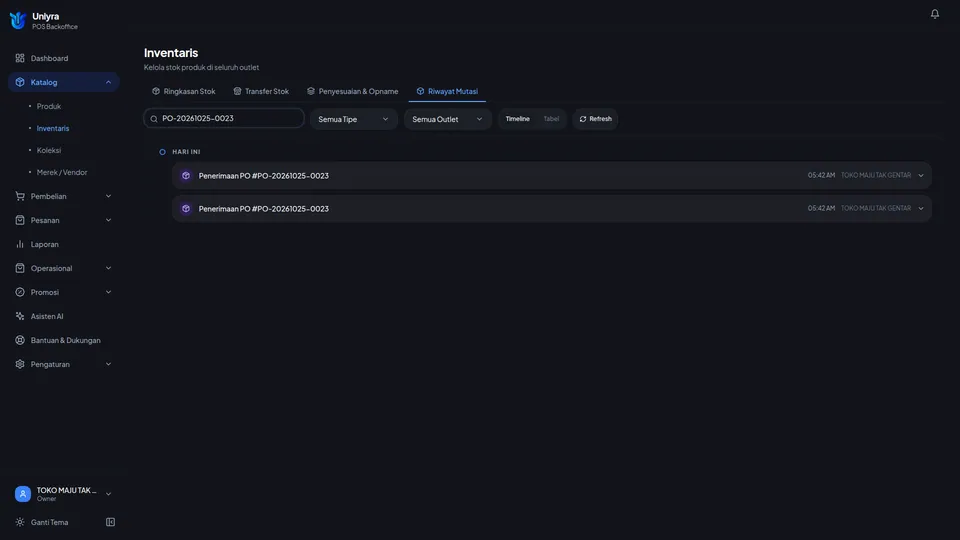Expand the Pesanan menu chevron
The height and width of the screenshot is (540, 960).
pyautogui.click(x=108, y=220)
